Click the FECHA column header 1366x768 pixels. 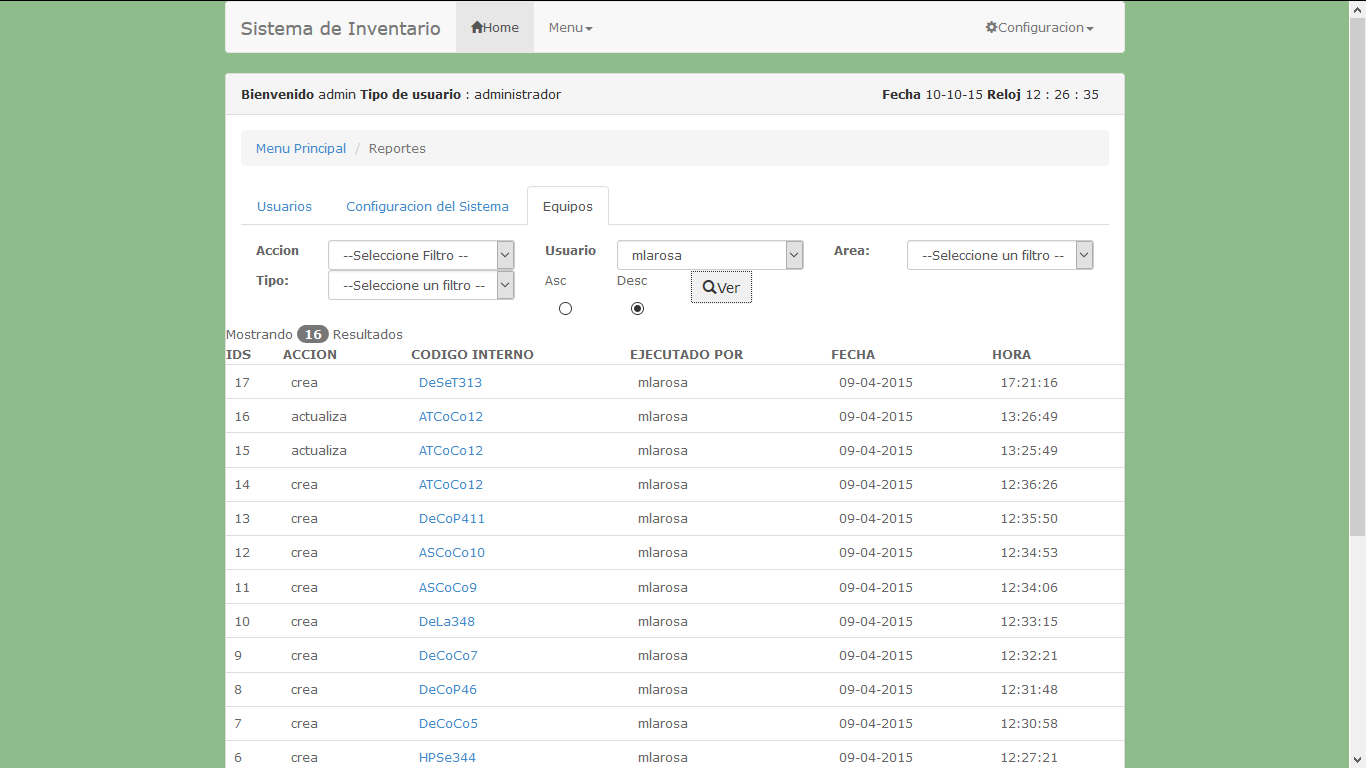point(853,354)
